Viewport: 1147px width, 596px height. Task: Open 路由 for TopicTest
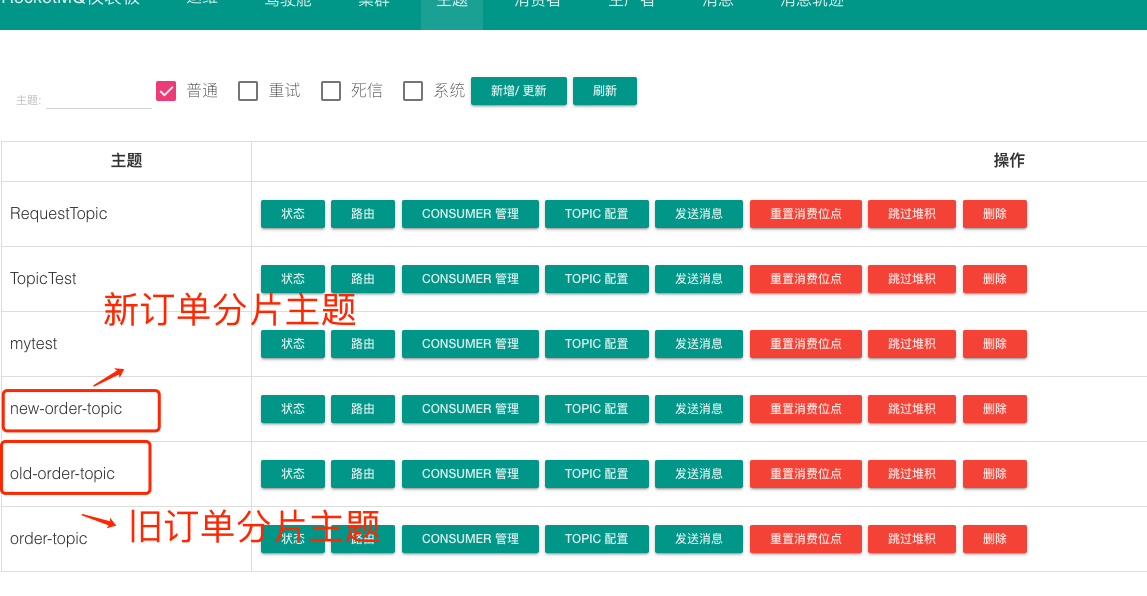[363, 279]
